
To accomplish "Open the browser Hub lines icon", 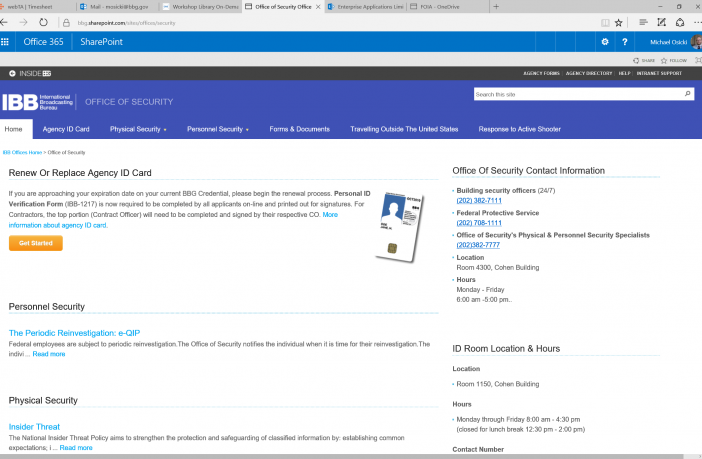I will [643, 22].
